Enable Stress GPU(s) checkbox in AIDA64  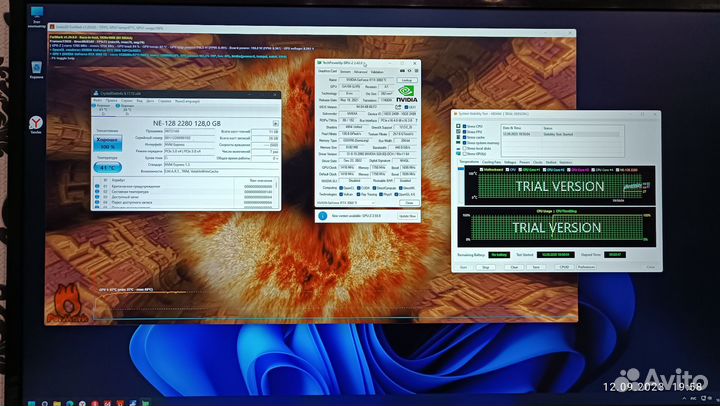(x=465, y=153)
